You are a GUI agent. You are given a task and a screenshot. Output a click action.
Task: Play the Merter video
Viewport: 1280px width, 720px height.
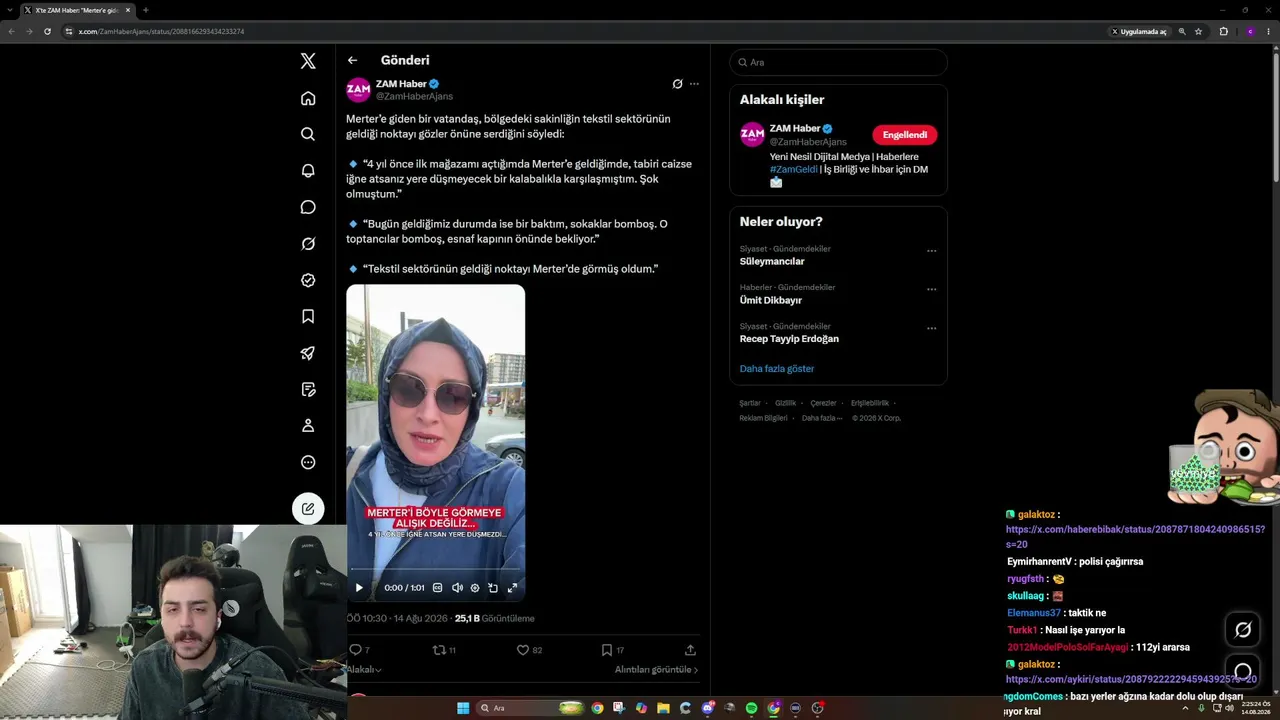[359, 588]
